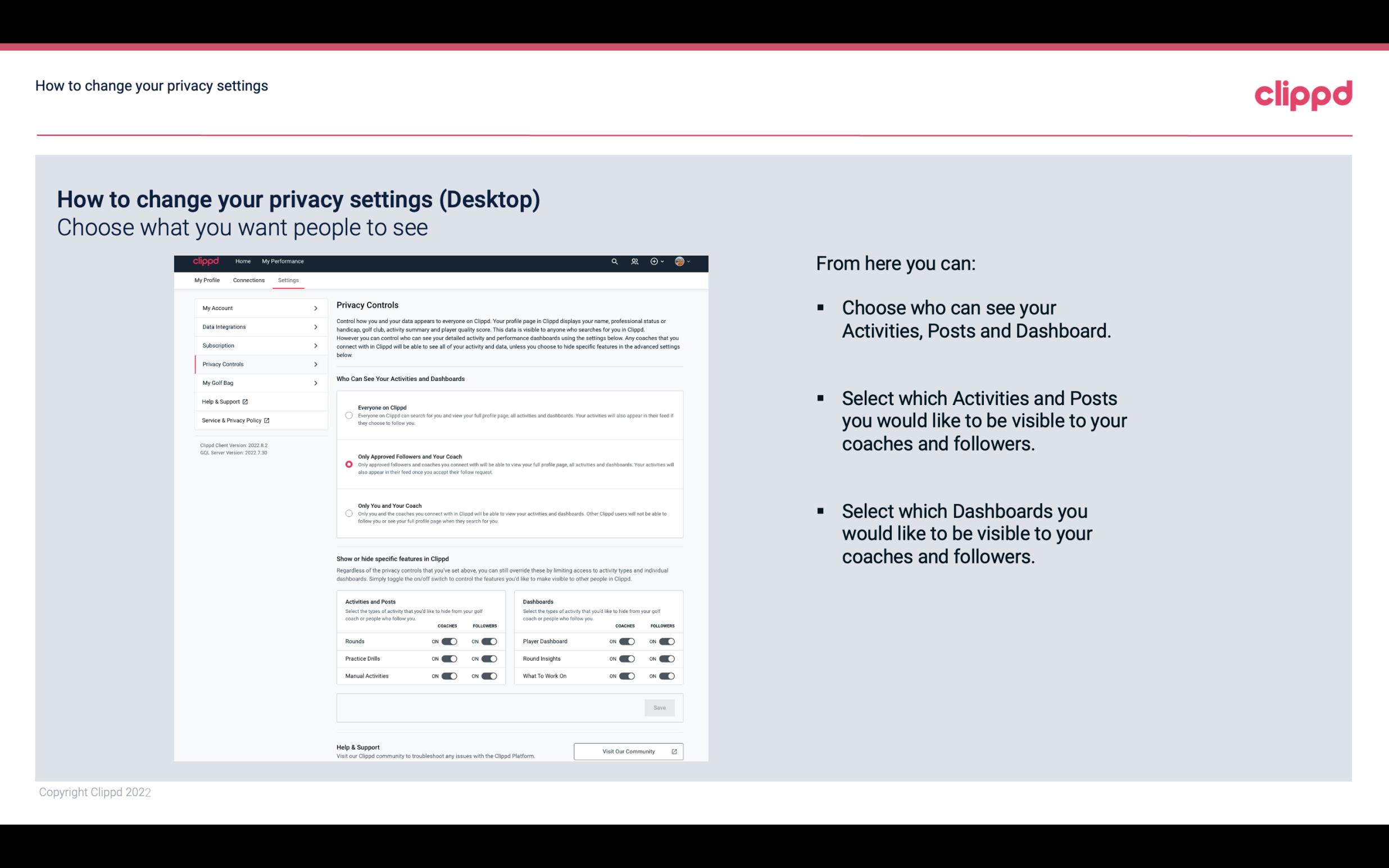
Task: Click the My Performance navigation icon
Action: pyautogui.click(x=283, y=261)
